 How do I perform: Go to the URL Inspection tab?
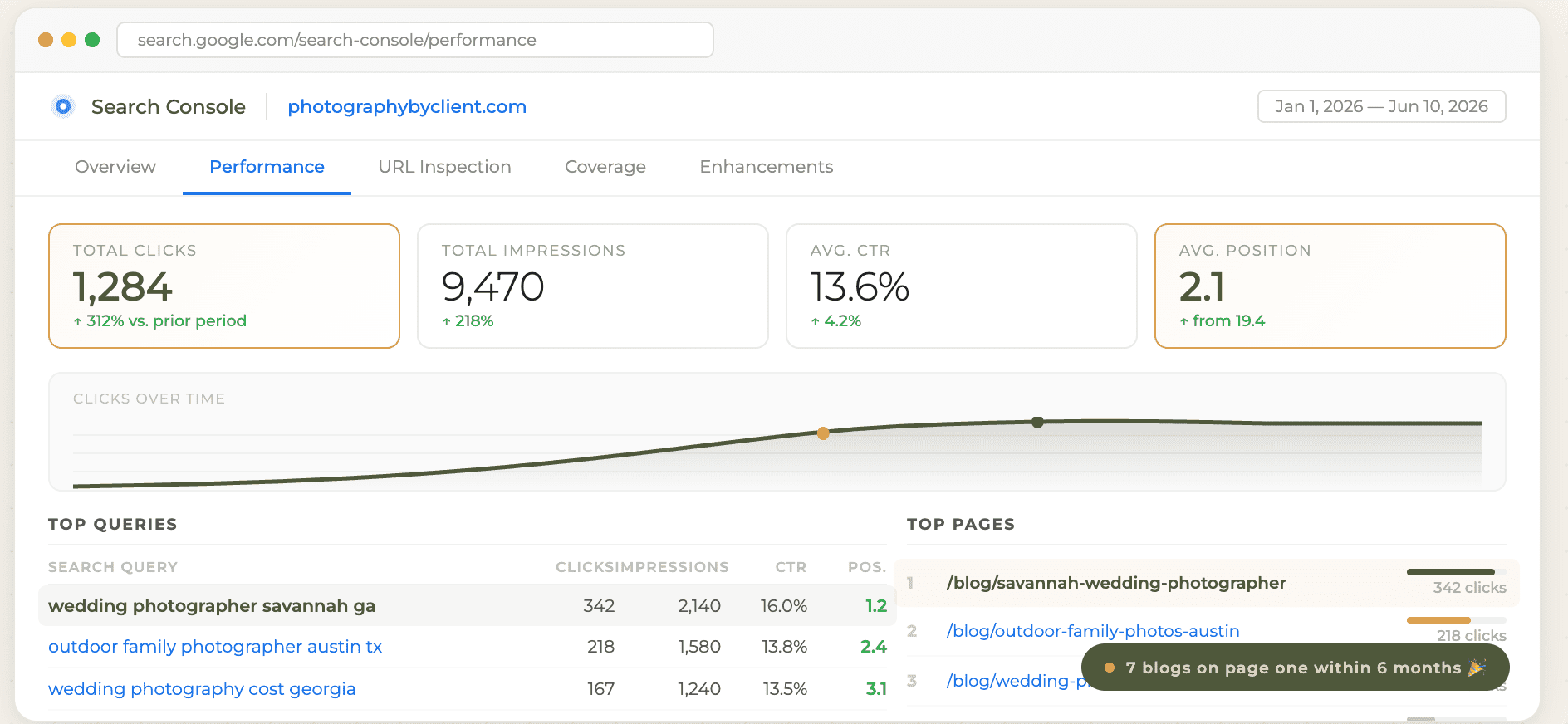coord(444,167)
